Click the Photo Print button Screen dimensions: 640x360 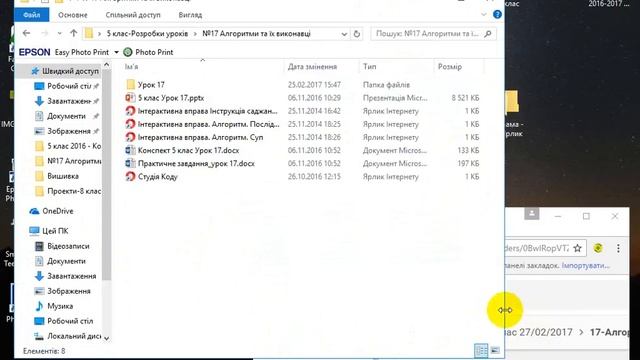[x=149, y=52]
